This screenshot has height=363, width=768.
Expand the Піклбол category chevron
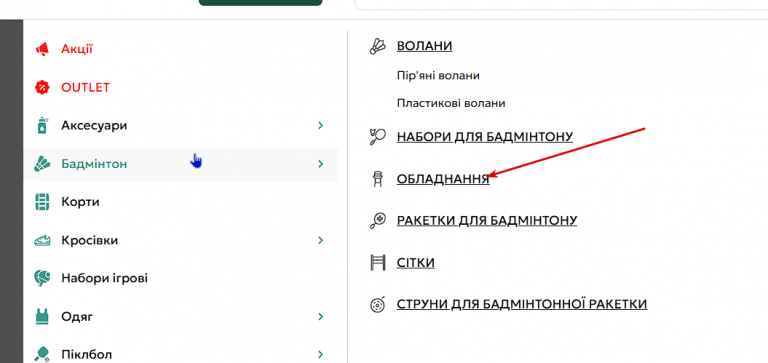(x=321, y=354)
